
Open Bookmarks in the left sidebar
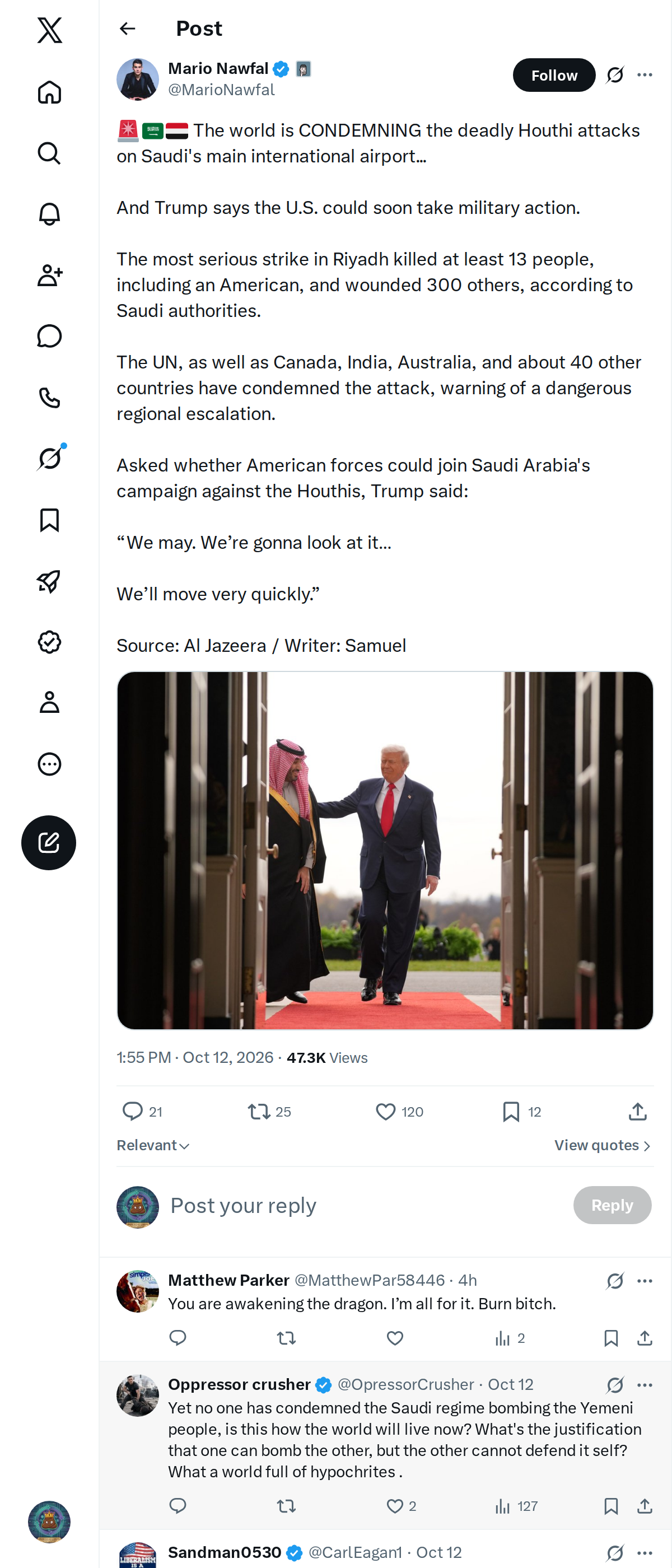click(x=49, y=520)
